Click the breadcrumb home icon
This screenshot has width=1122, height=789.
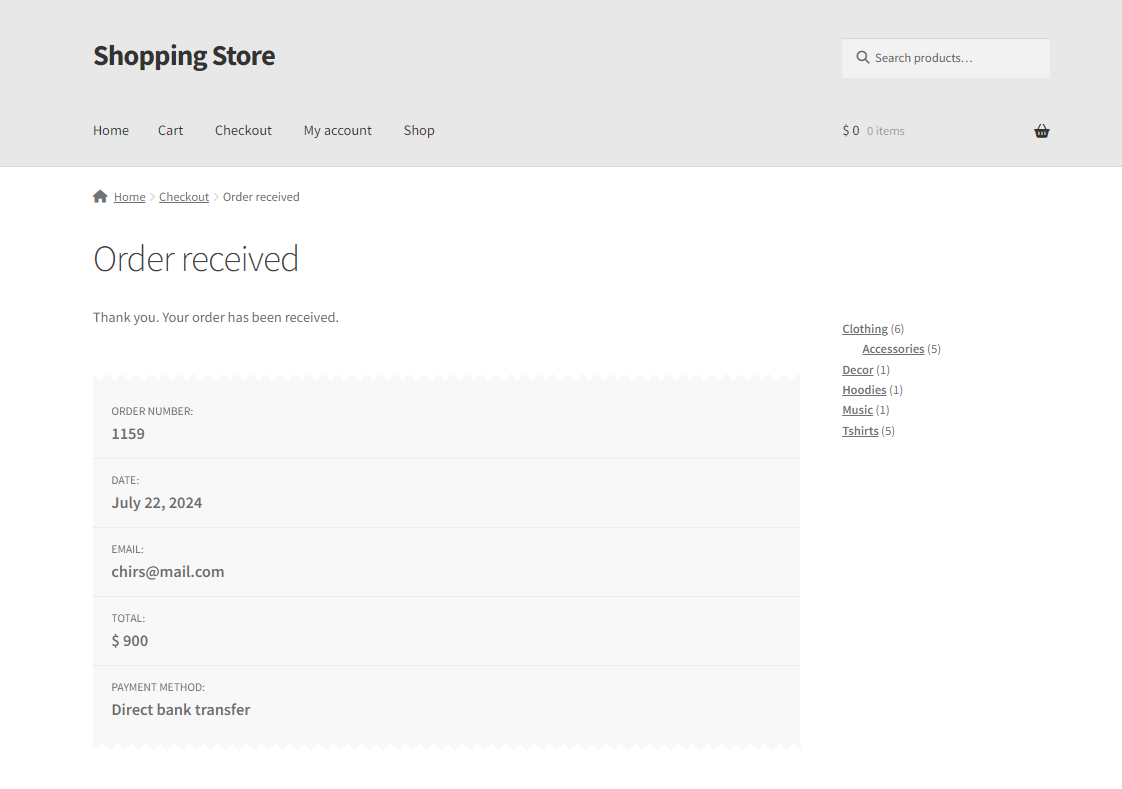tap(100, 196)
